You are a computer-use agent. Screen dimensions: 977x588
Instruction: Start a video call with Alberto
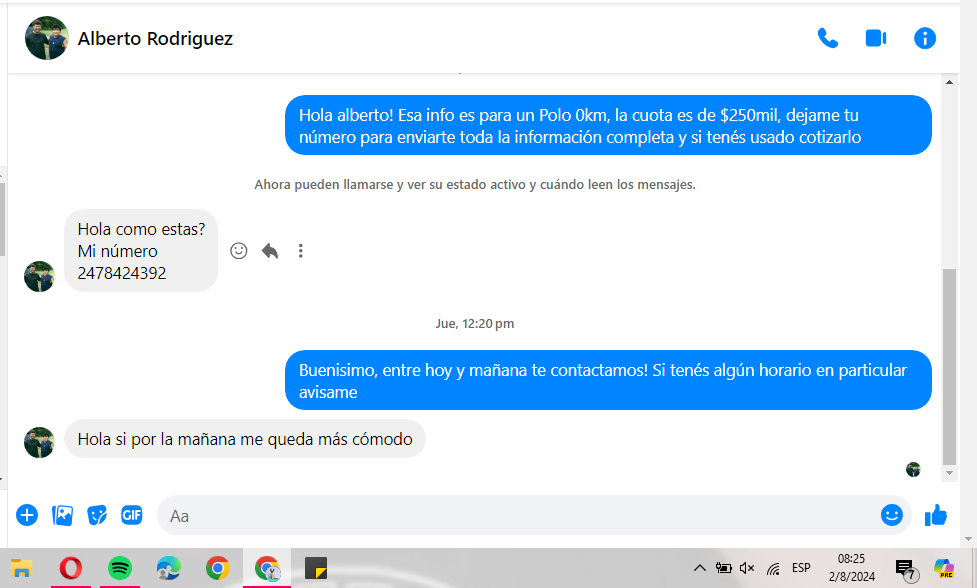point(876,38)
